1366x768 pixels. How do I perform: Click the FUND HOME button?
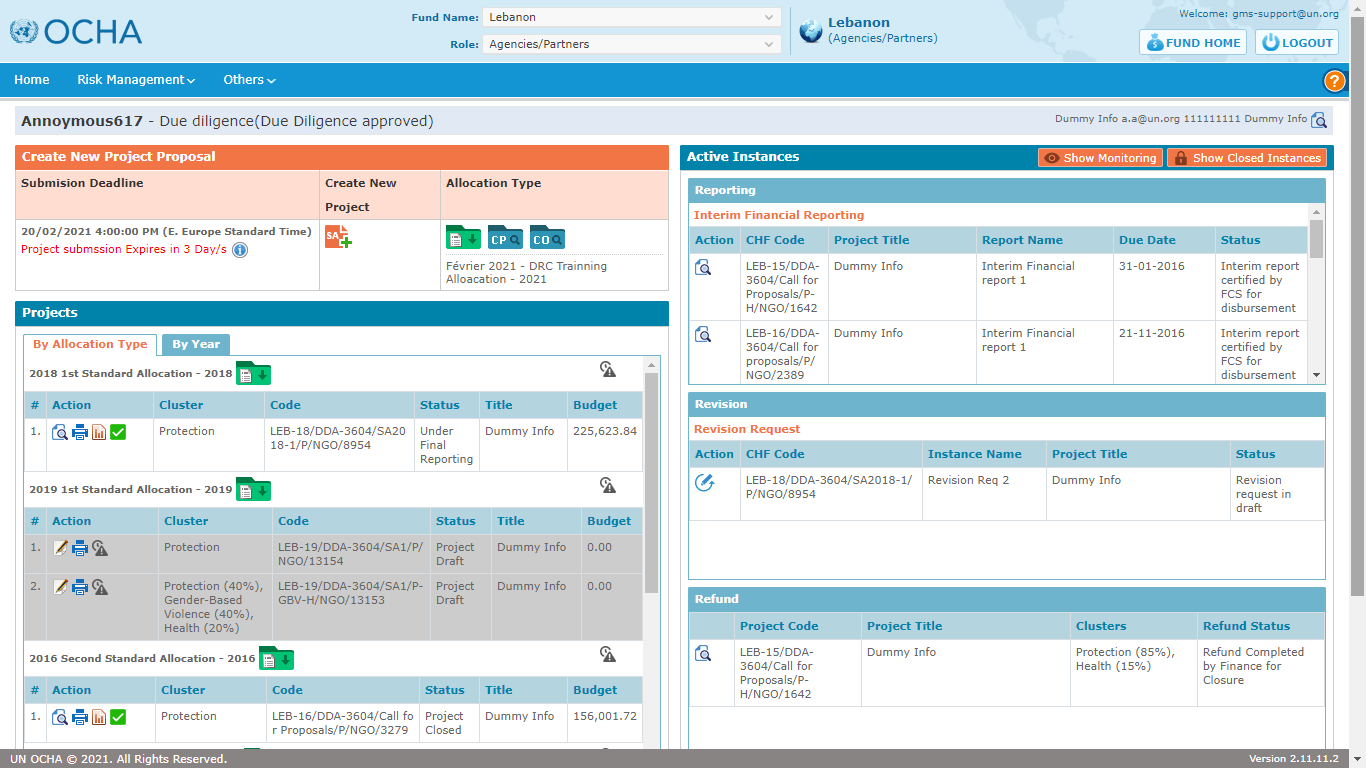click(1192, 42)
